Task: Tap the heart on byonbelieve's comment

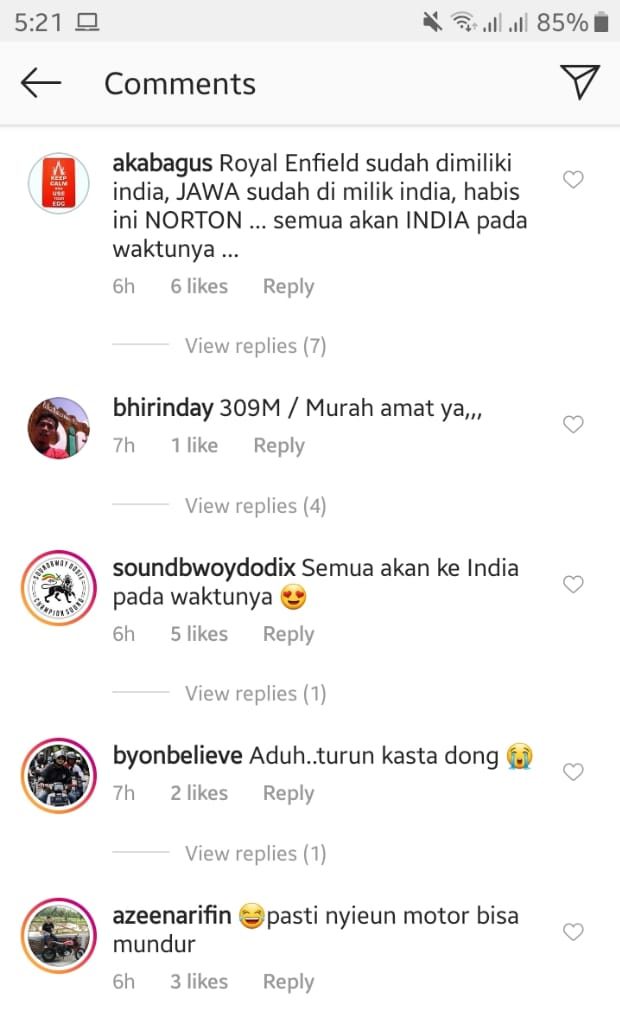Action: (573, 772)
